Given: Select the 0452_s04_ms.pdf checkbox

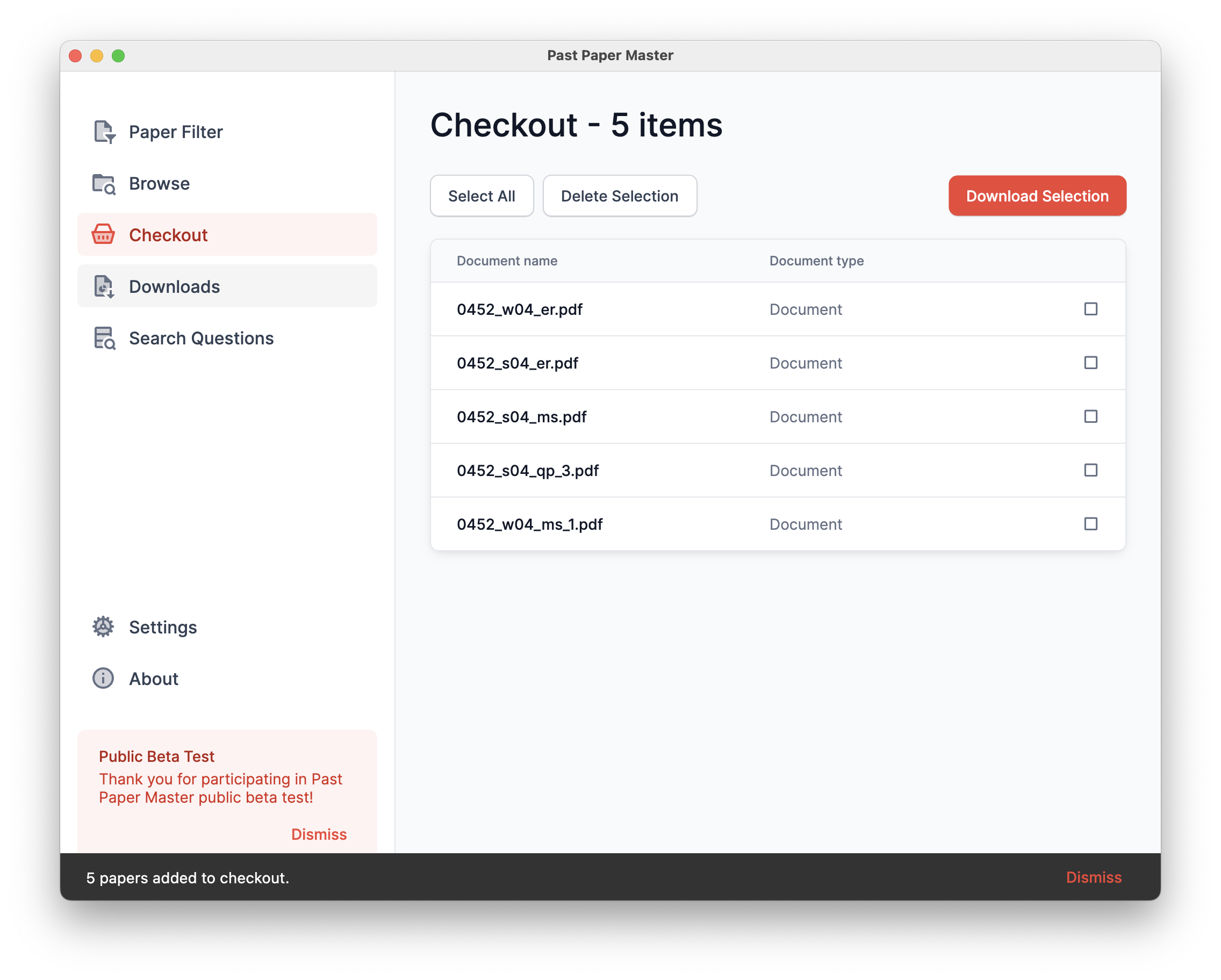Looking at the screenshot, I should pos(1090,417).
